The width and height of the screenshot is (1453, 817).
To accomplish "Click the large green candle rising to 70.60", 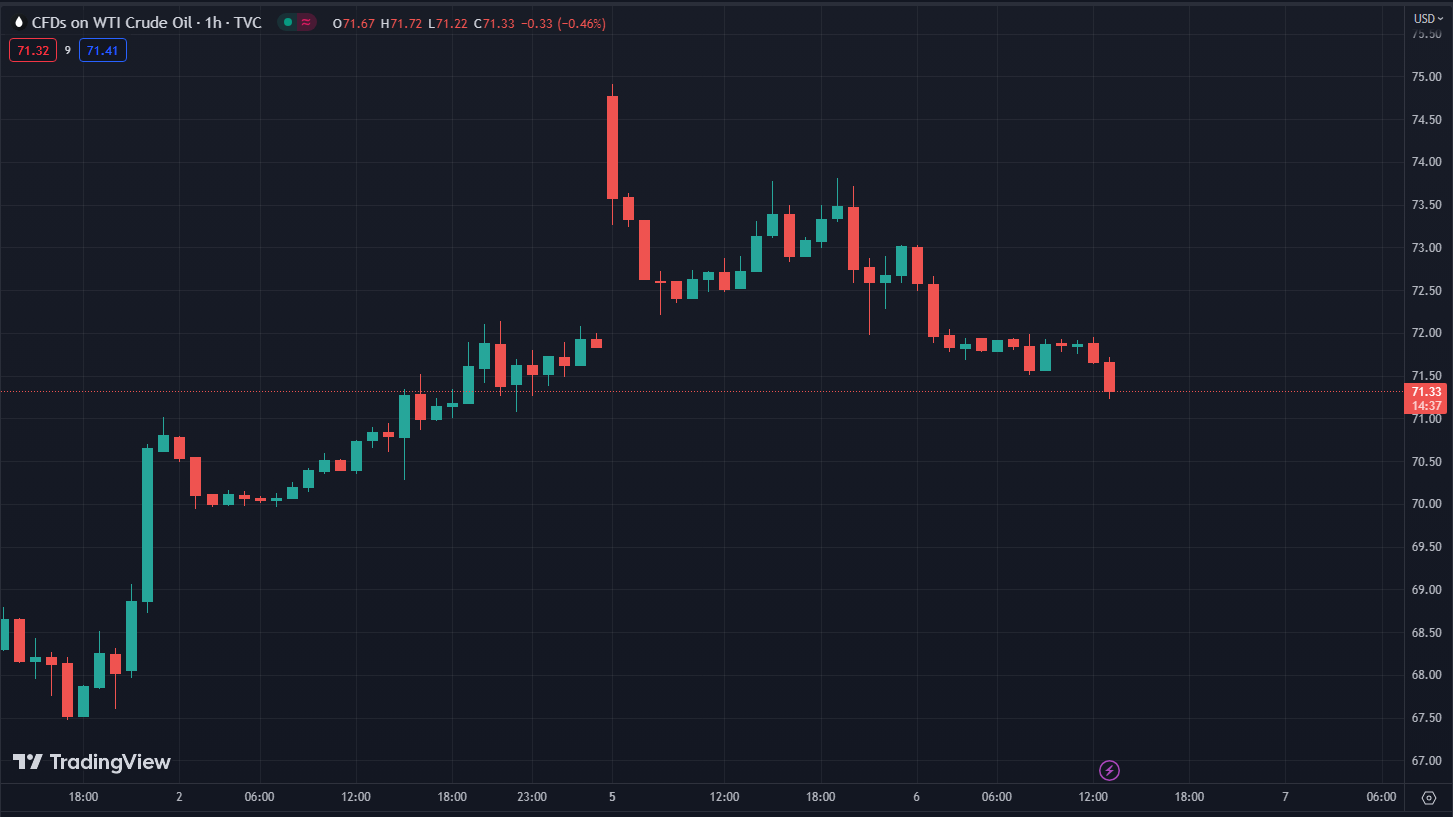I will [x=147, y=524].
